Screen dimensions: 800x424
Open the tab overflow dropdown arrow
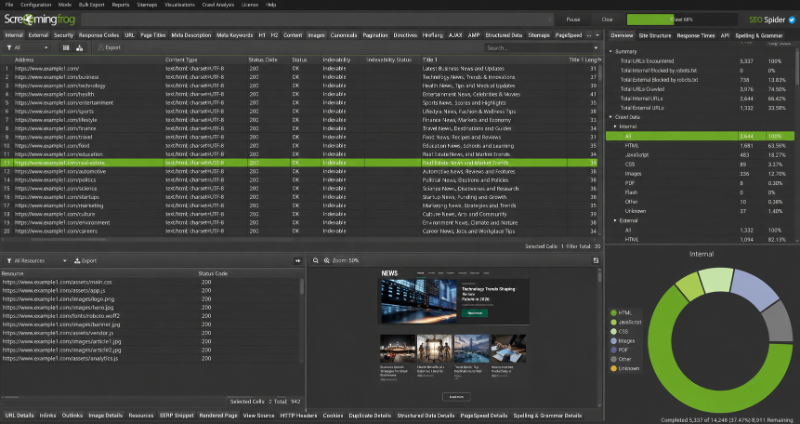(597, 35)
